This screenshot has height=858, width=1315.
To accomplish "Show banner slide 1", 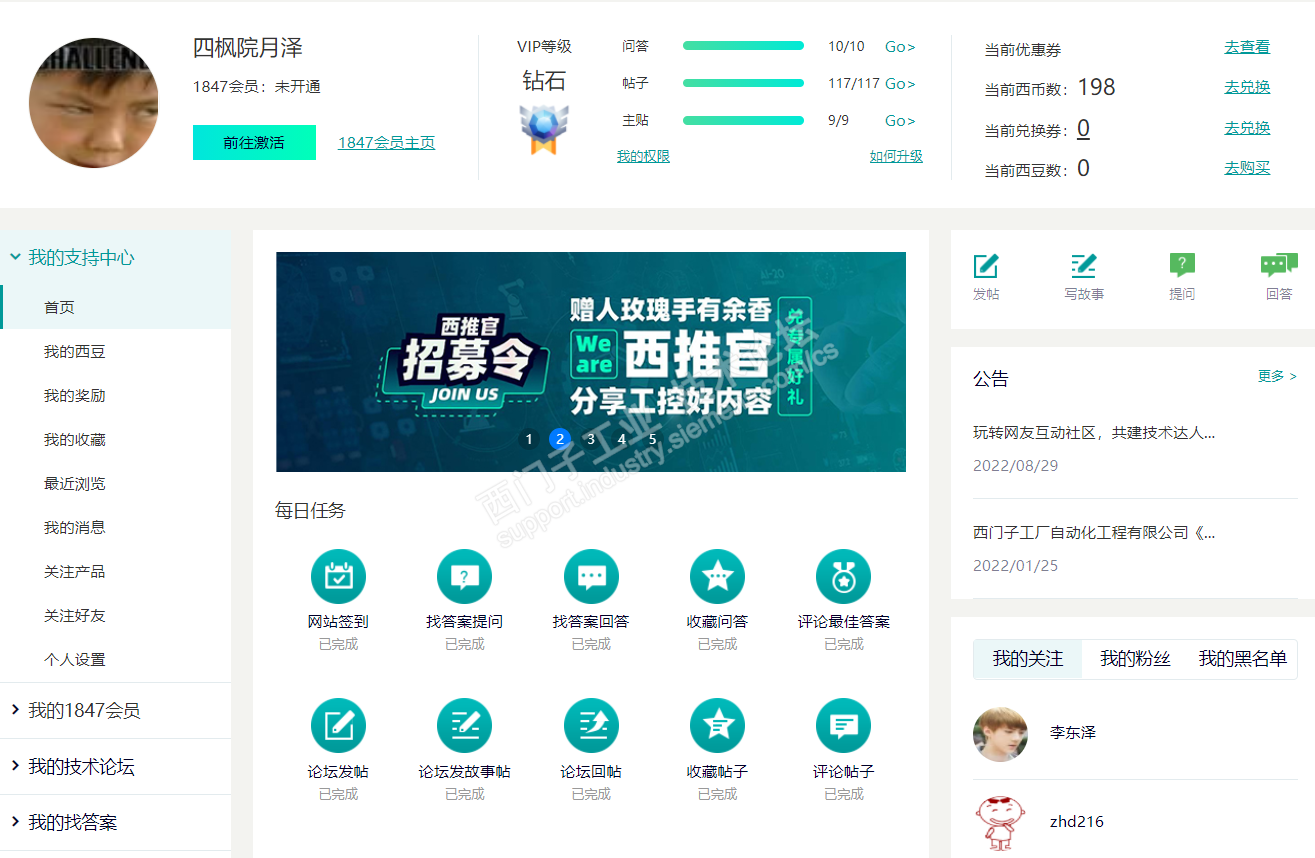I will point(529,439).
